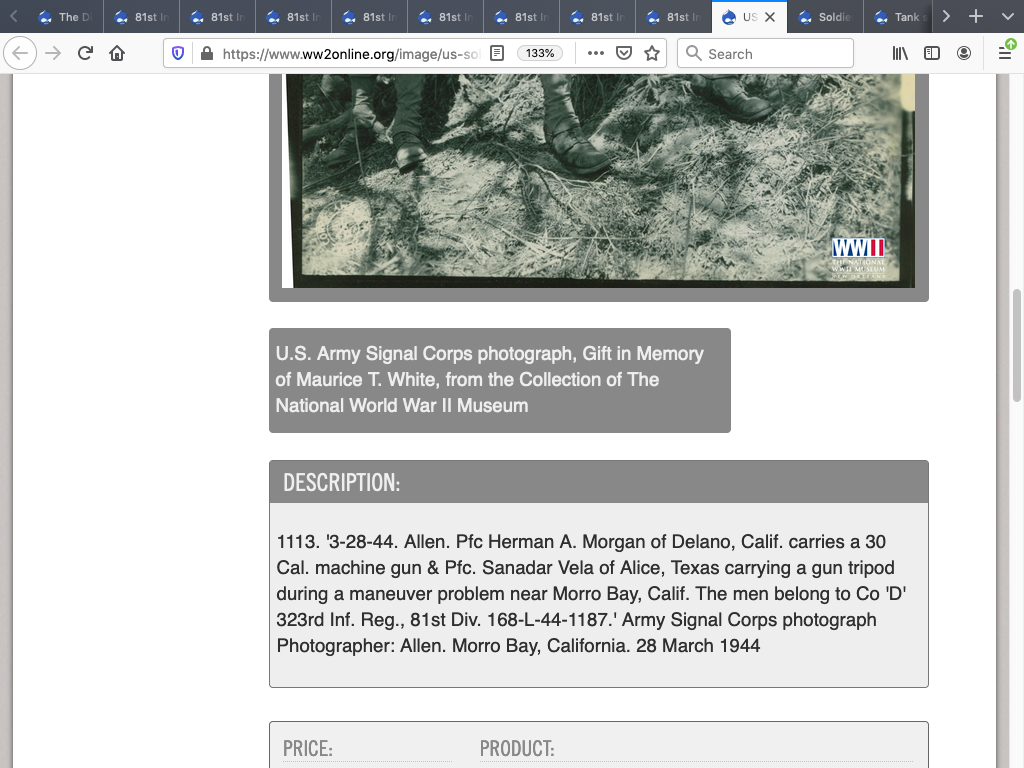Go to the Firefox home page
Image resolution: width=1024 pixels, height=768 pixels.
[117, 53]
